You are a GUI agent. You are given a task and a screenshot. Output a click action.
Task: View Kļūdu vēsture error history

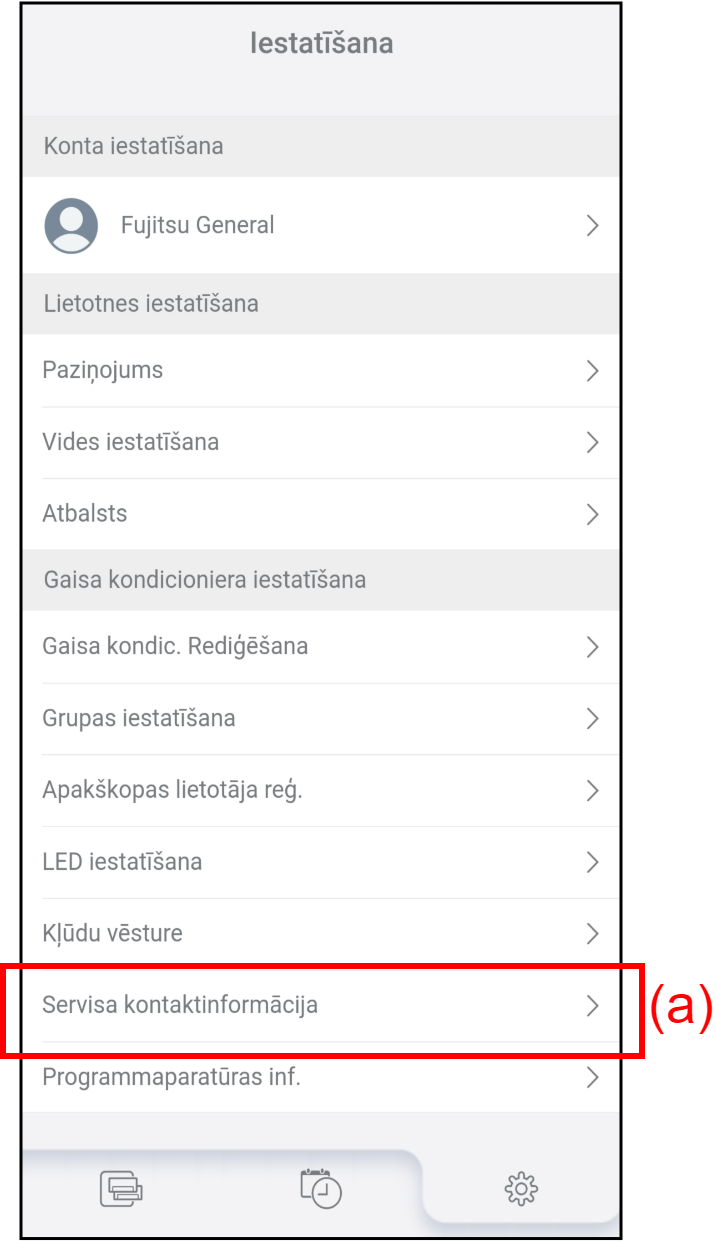pyautogui.click(x=321, y=934)
